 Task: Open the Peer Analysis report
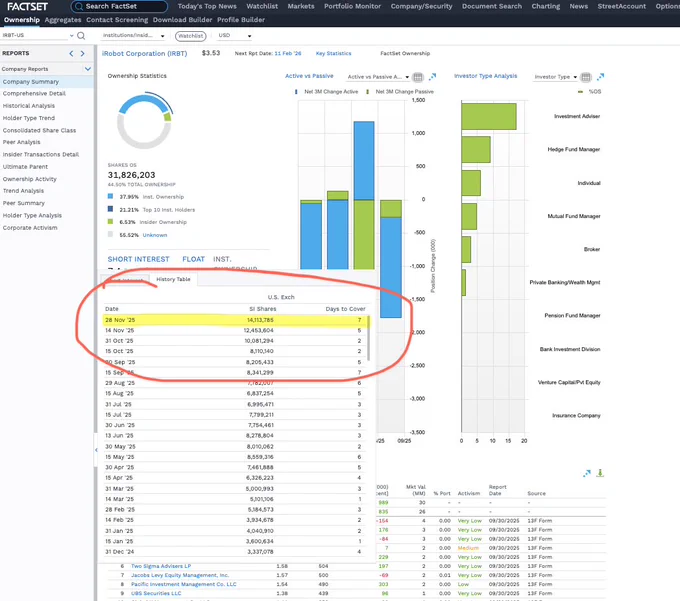coord(21,142)
